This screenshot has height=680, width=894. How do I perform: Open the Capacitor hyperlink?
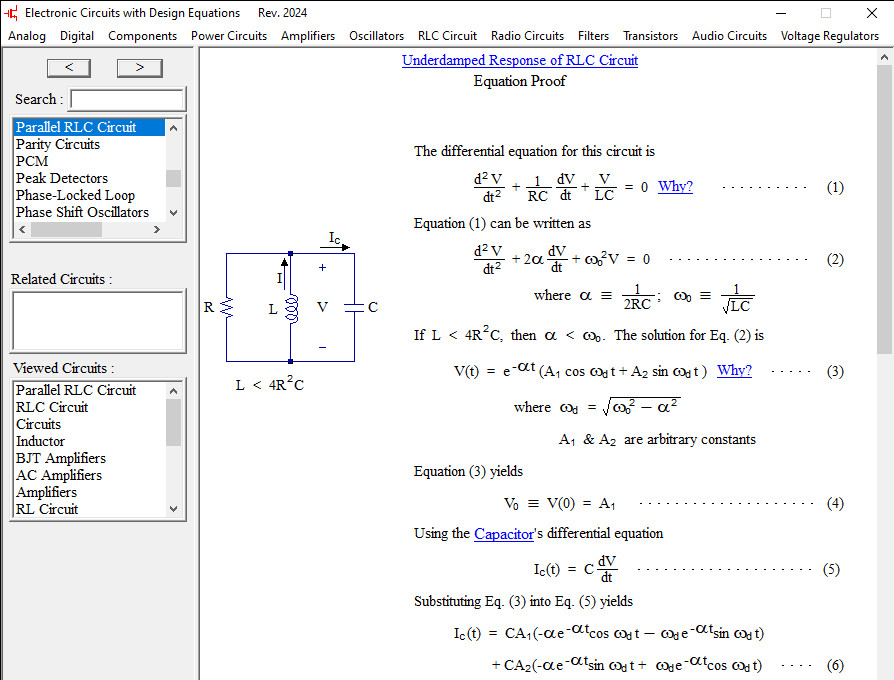pos(503,534)
